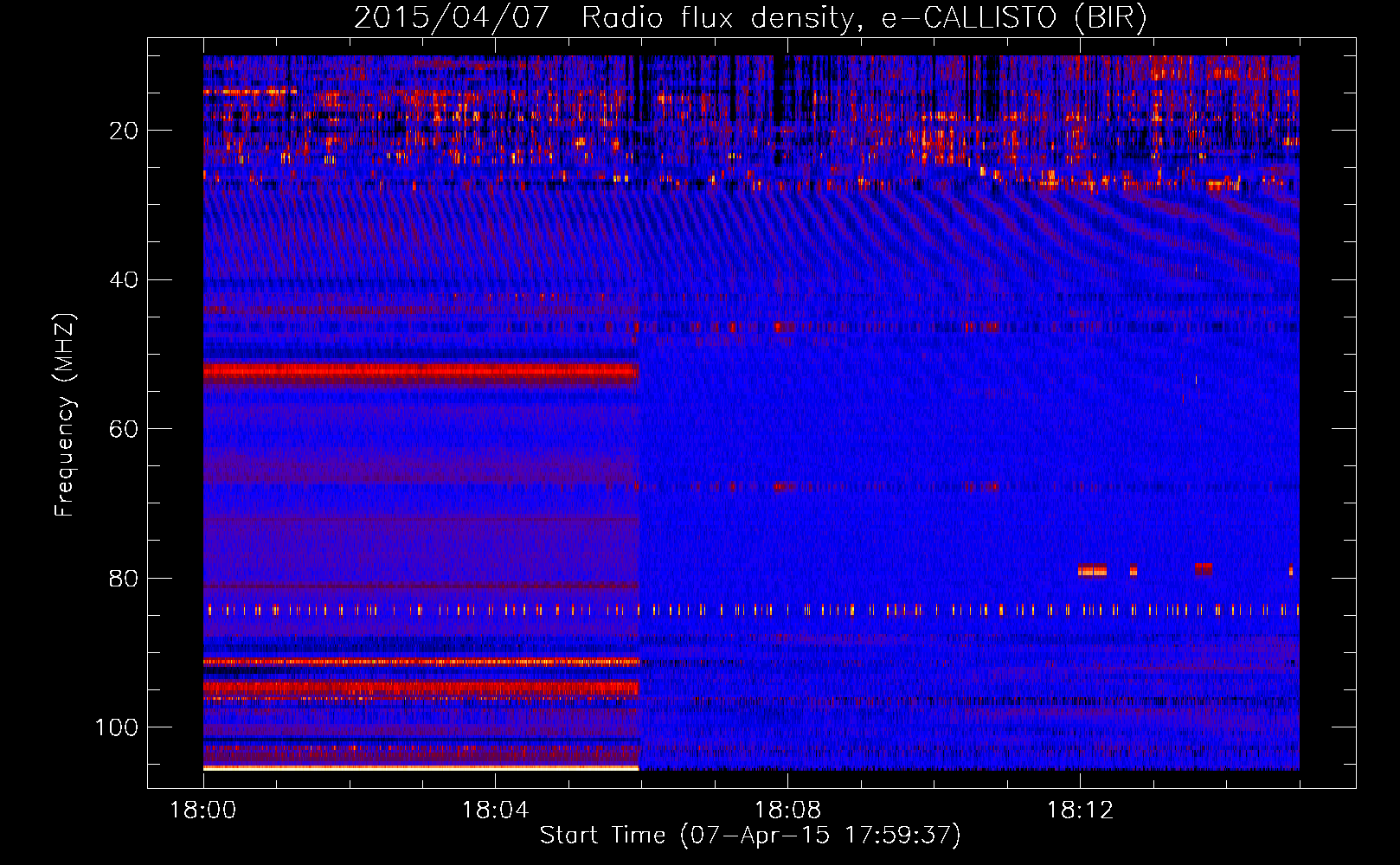Click the 'Frequency (MHZ)' axis label

pos(65,415)
